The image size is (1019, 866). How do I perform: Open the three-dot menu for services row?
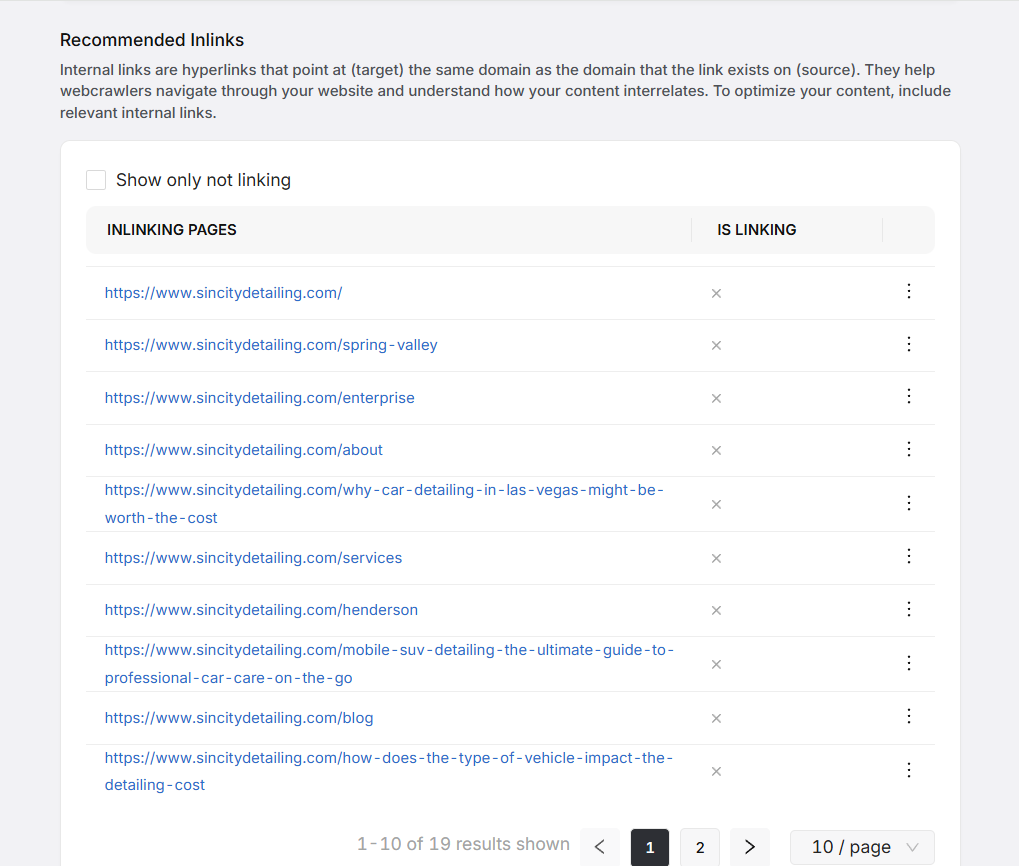coord(909,556)
